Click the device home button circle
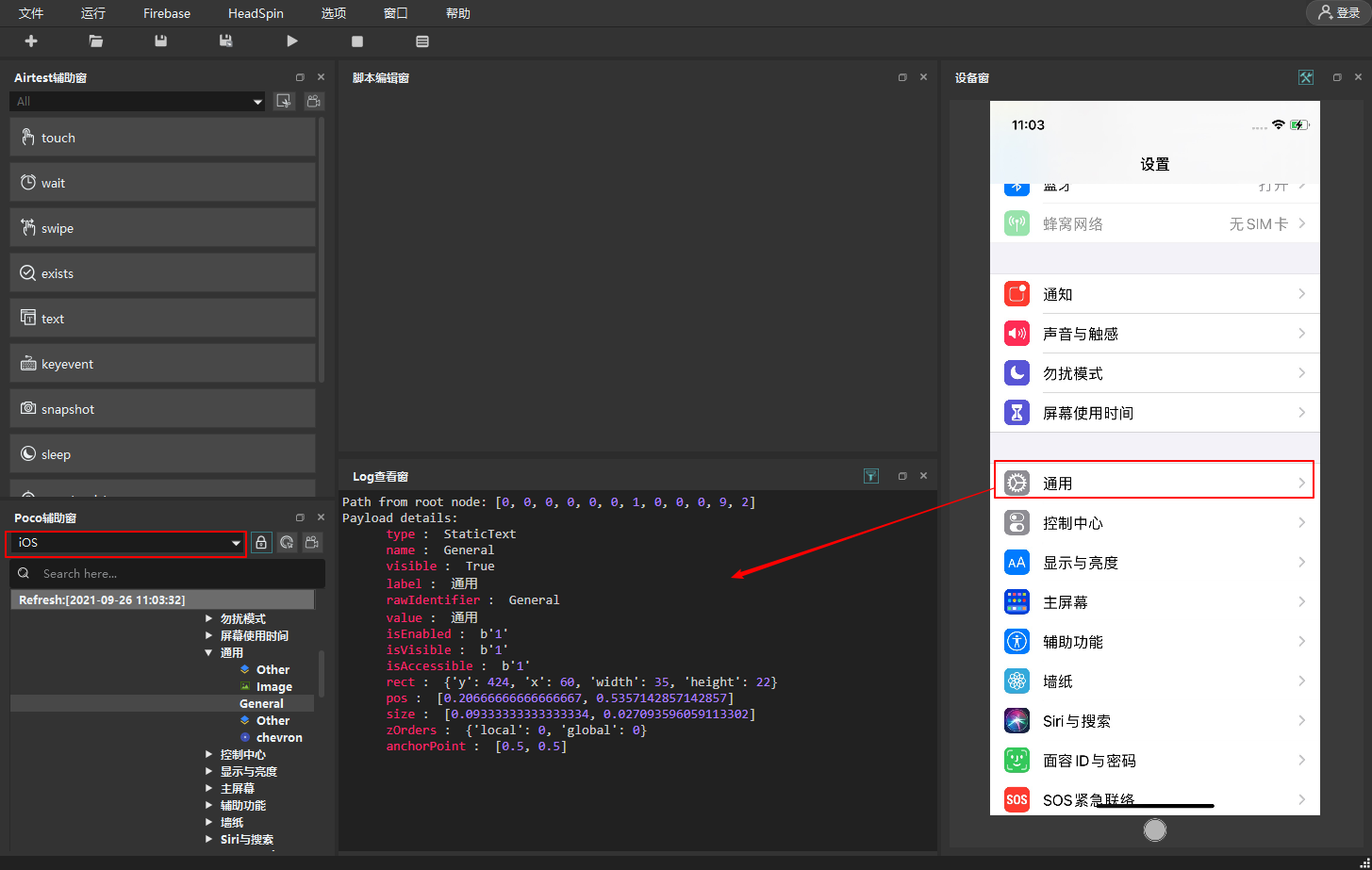Image resolution: width=1372 pixels, height=870 pixels. [1155, 829]
